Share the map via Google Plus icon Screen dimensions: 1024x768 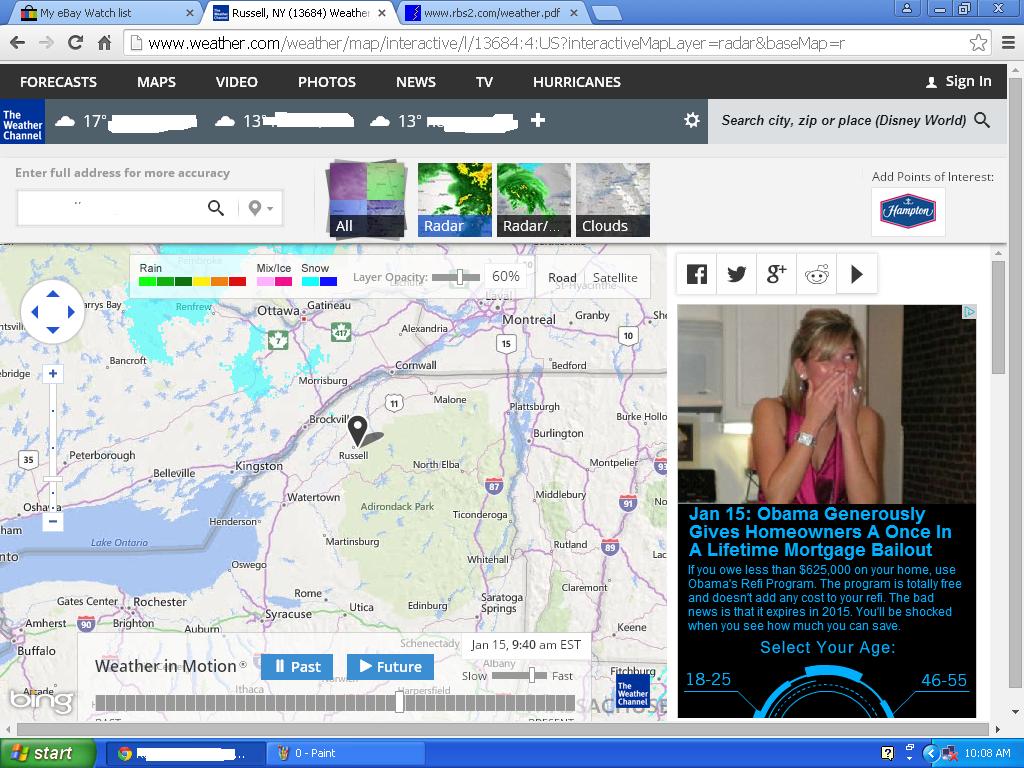(777, 274)
